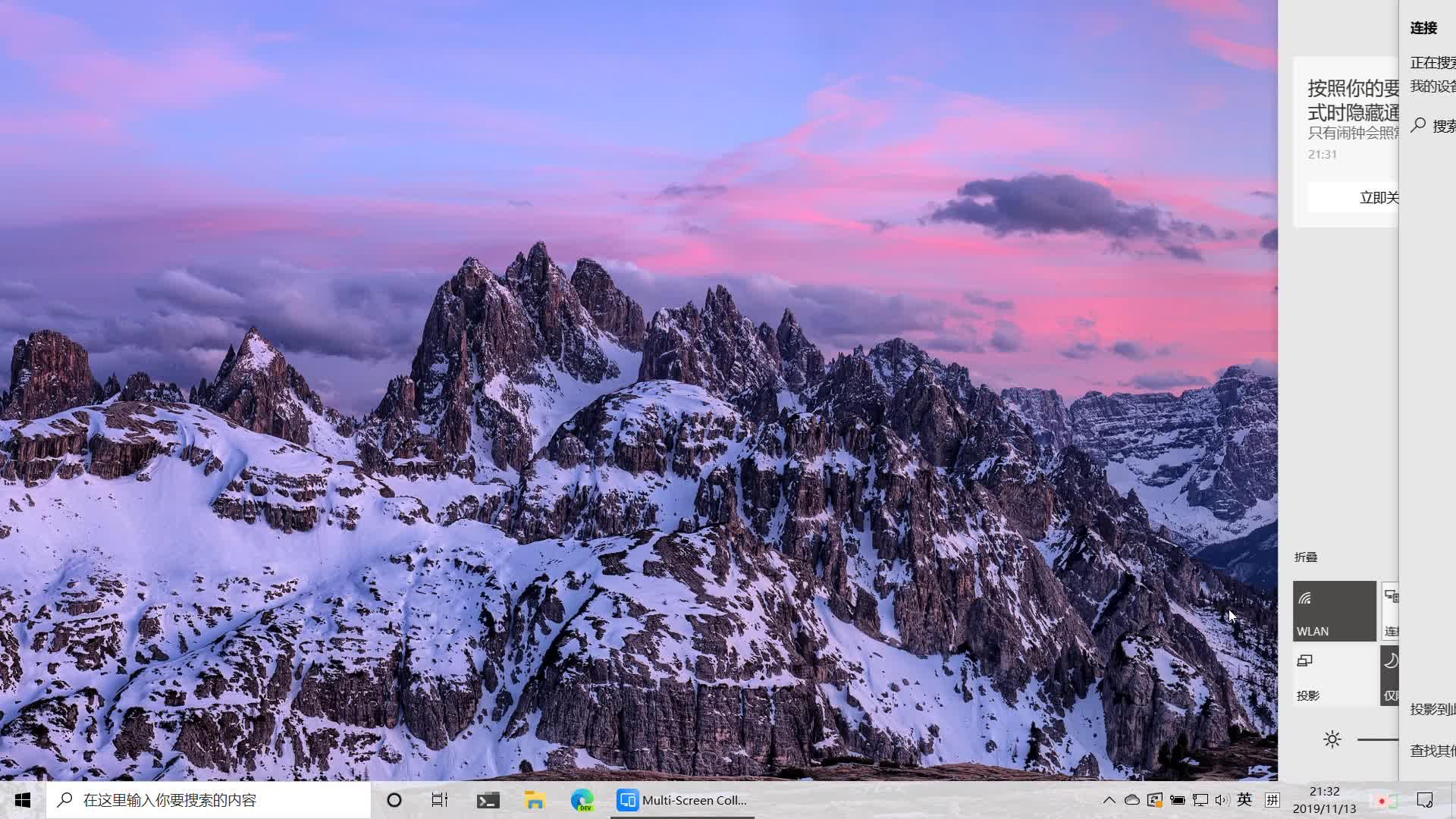
Task: Open the Action Center notification icon
Action: 1425,800
